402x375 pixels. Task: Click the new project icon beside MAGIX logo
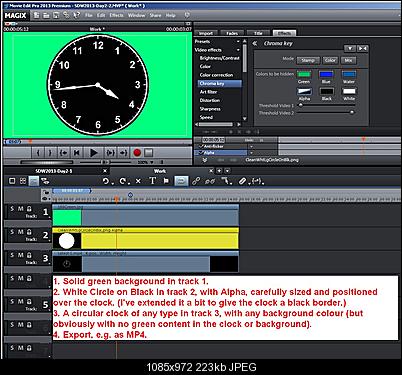(x=36, y=15)
